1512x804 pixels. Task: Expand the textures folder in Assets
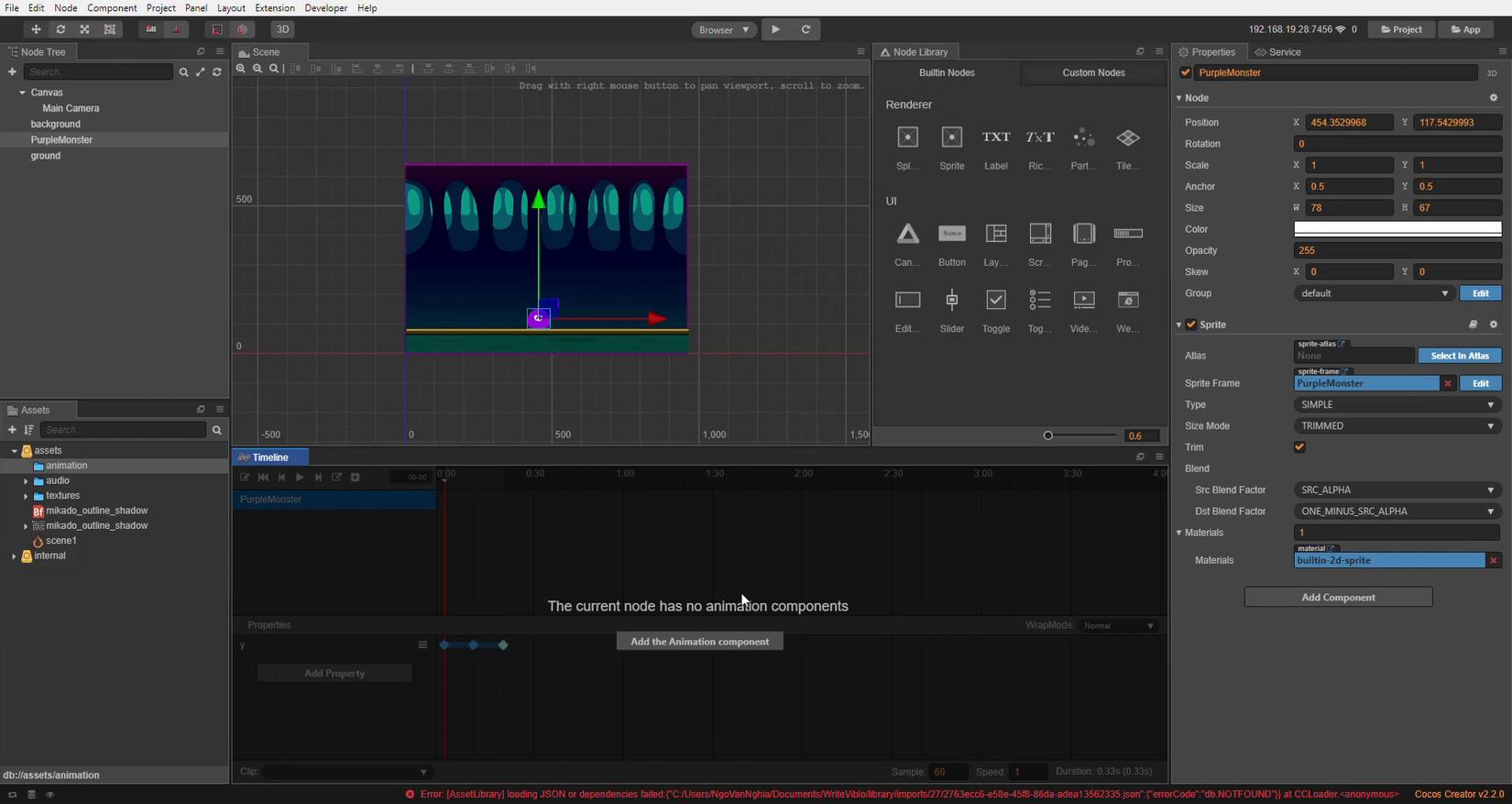(26, 496)
